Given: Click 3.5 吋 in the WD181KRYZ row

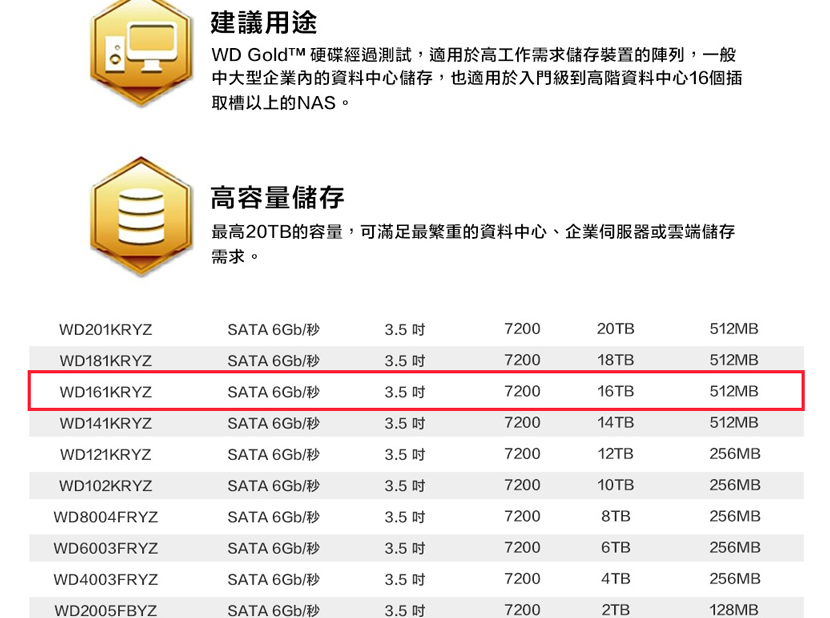Looking at the screenshot, I should pyautogui.click(x=405, y=361).
